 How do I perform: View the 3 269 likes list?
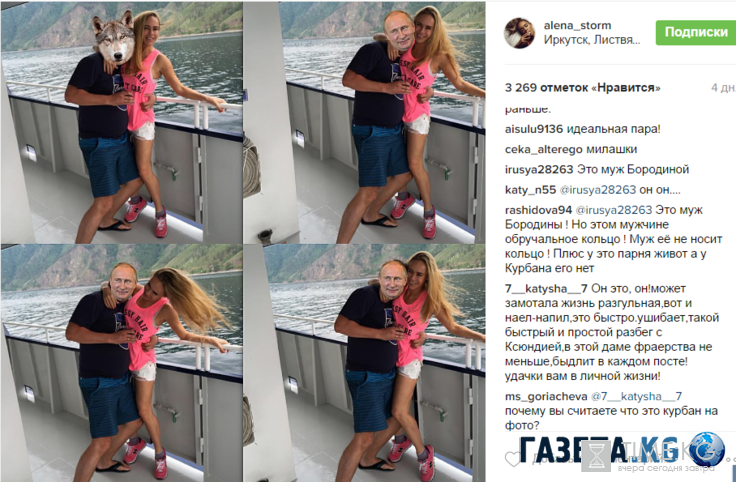(582, 88)
